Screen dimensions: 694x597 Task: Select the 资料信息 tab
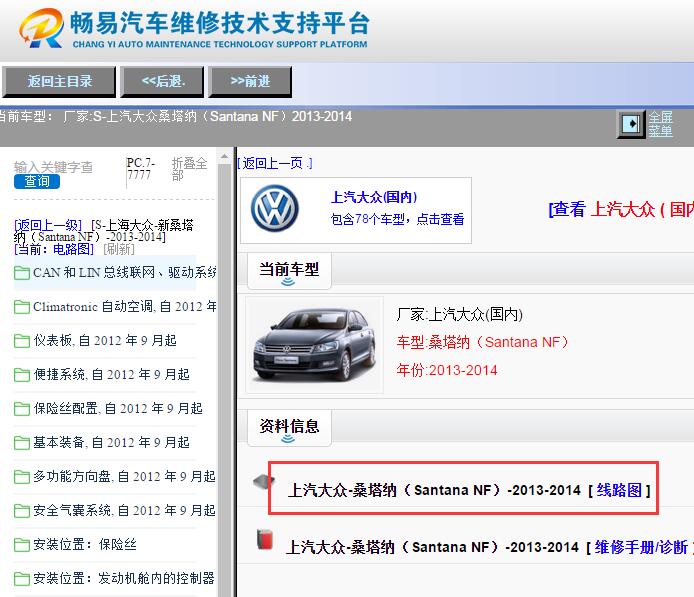289,428
